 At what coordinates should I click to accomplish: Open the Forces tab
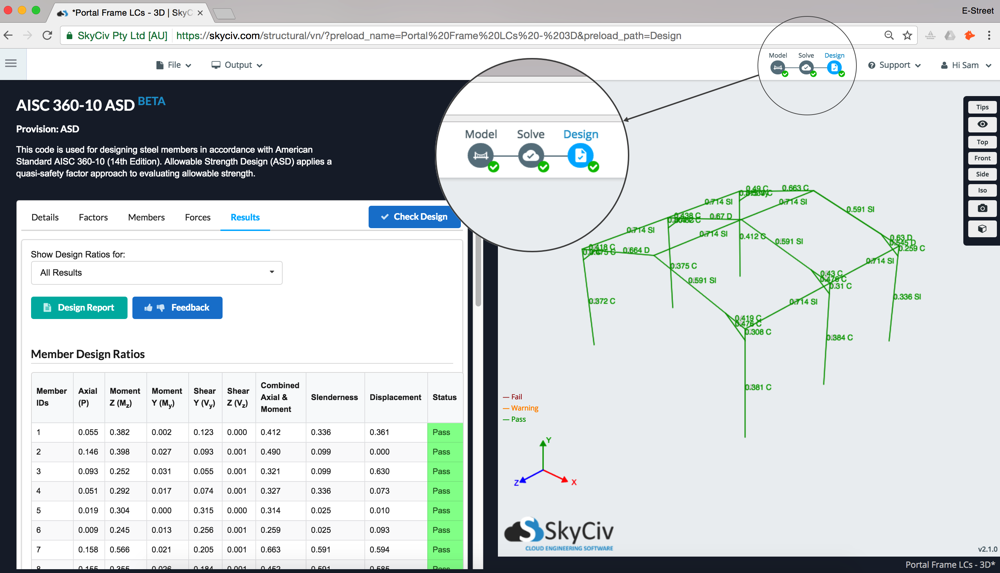(198, 218)
